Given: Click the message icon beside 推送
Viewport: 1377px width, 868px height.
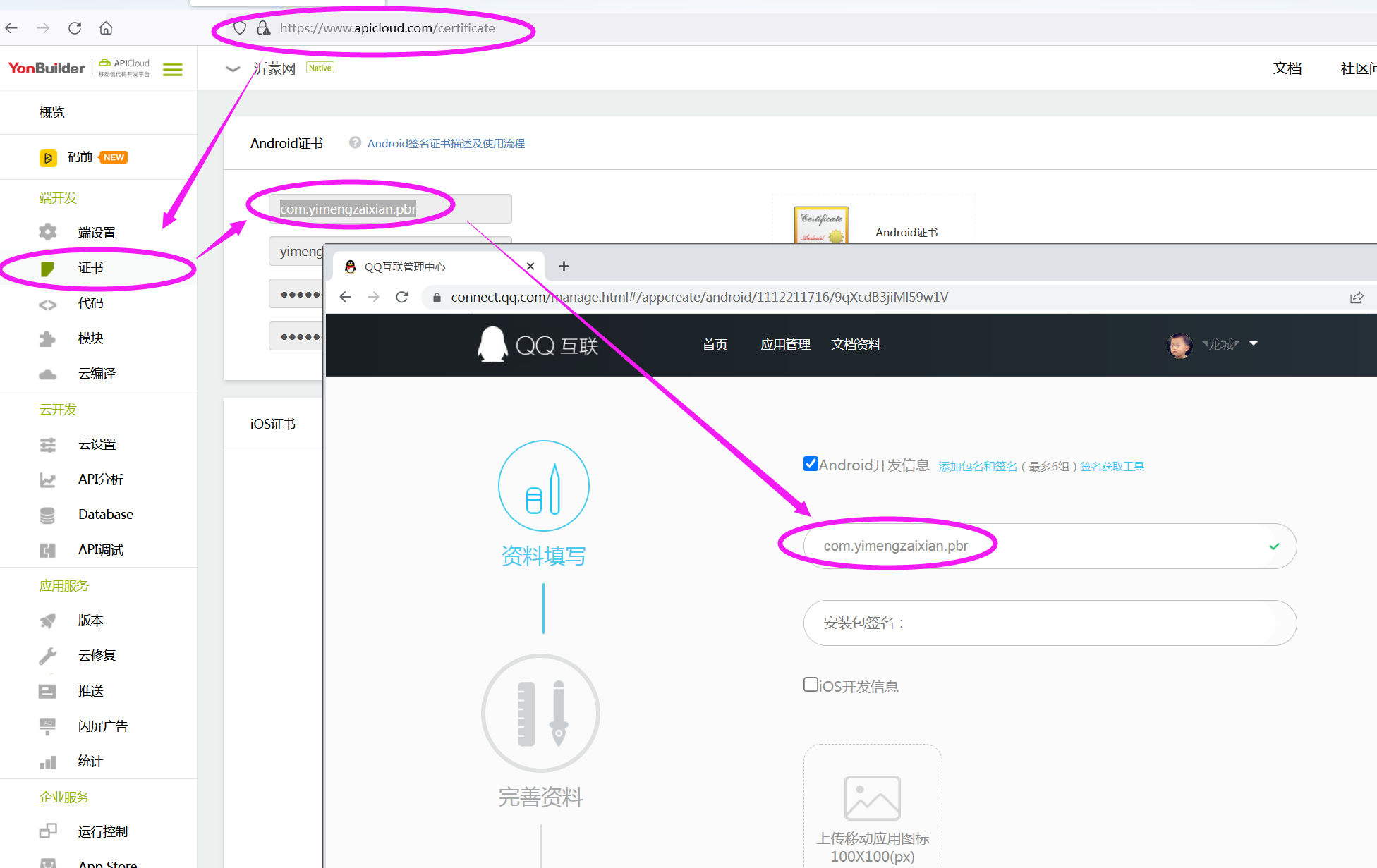Looking at the screenshot, I should tap(47, 691).
